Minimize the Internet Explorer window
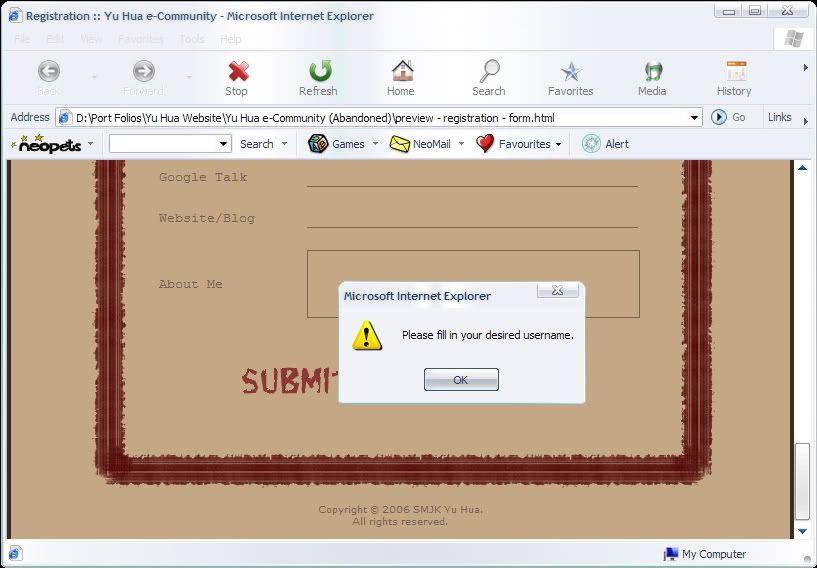 [728, 11]
